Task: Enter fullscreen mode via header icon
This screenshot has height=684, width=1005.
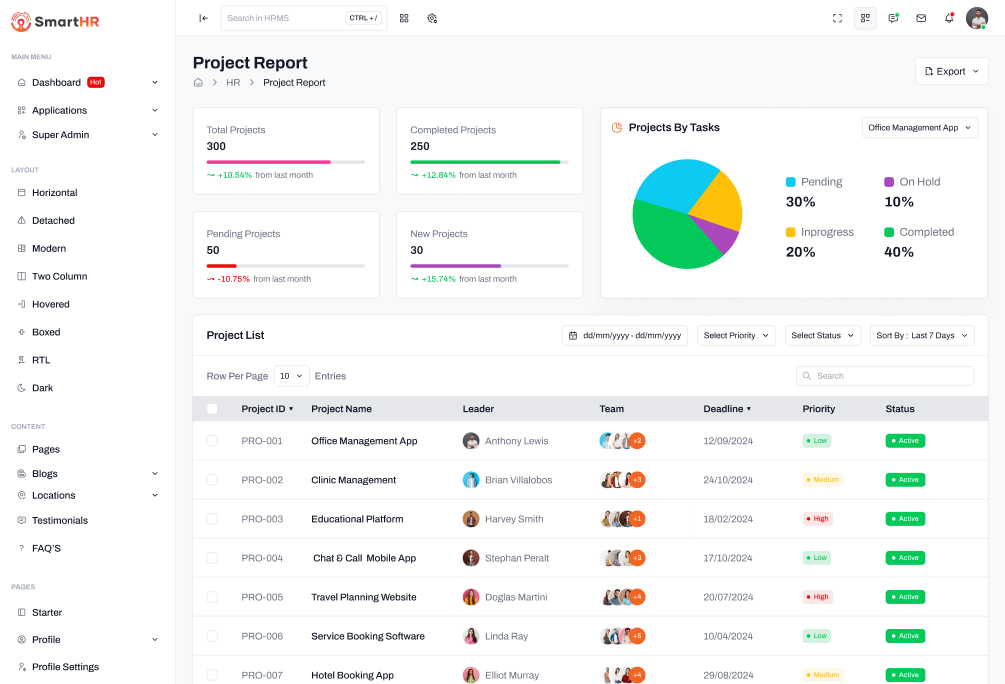Action: 837,18
